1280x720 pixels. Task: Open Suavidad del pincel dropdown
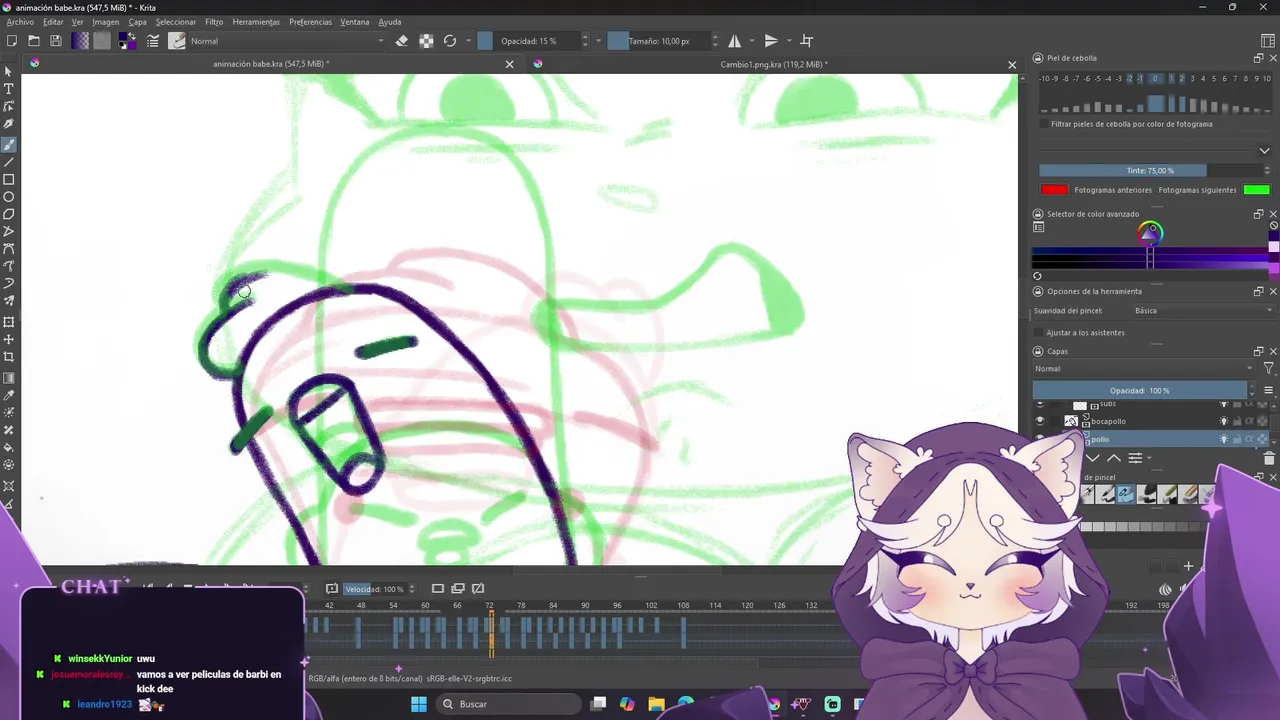click(x=1204, y=311)
